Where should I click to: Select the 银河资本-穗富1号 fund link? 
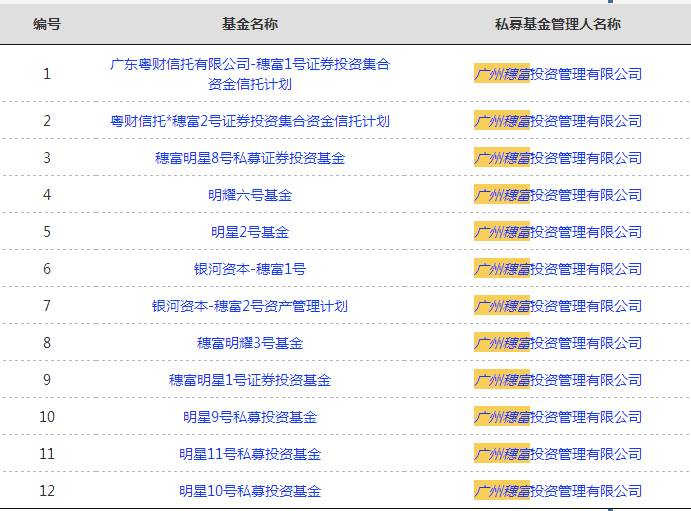250,269
